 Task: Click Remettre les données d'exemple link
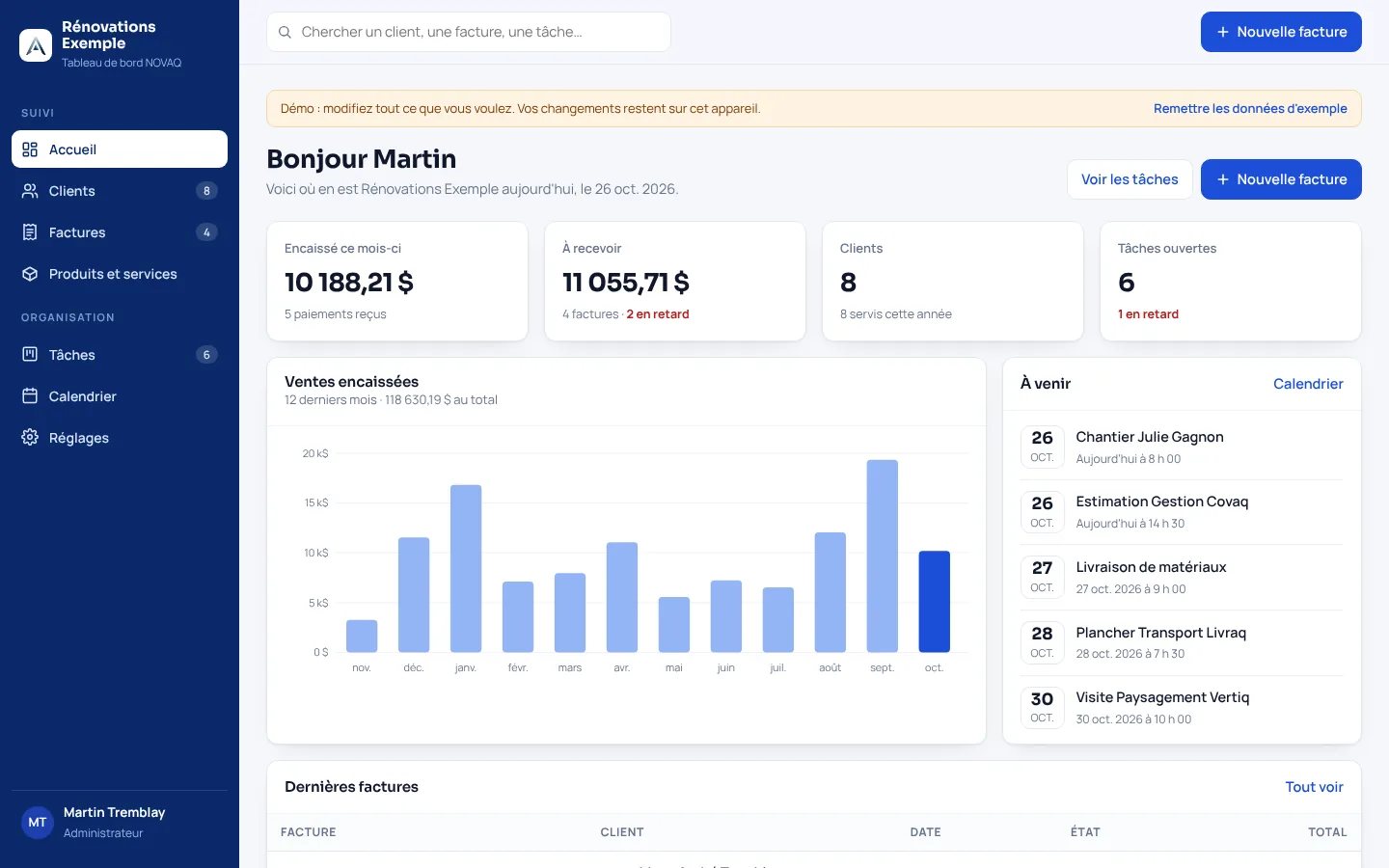coord(1250,109)
